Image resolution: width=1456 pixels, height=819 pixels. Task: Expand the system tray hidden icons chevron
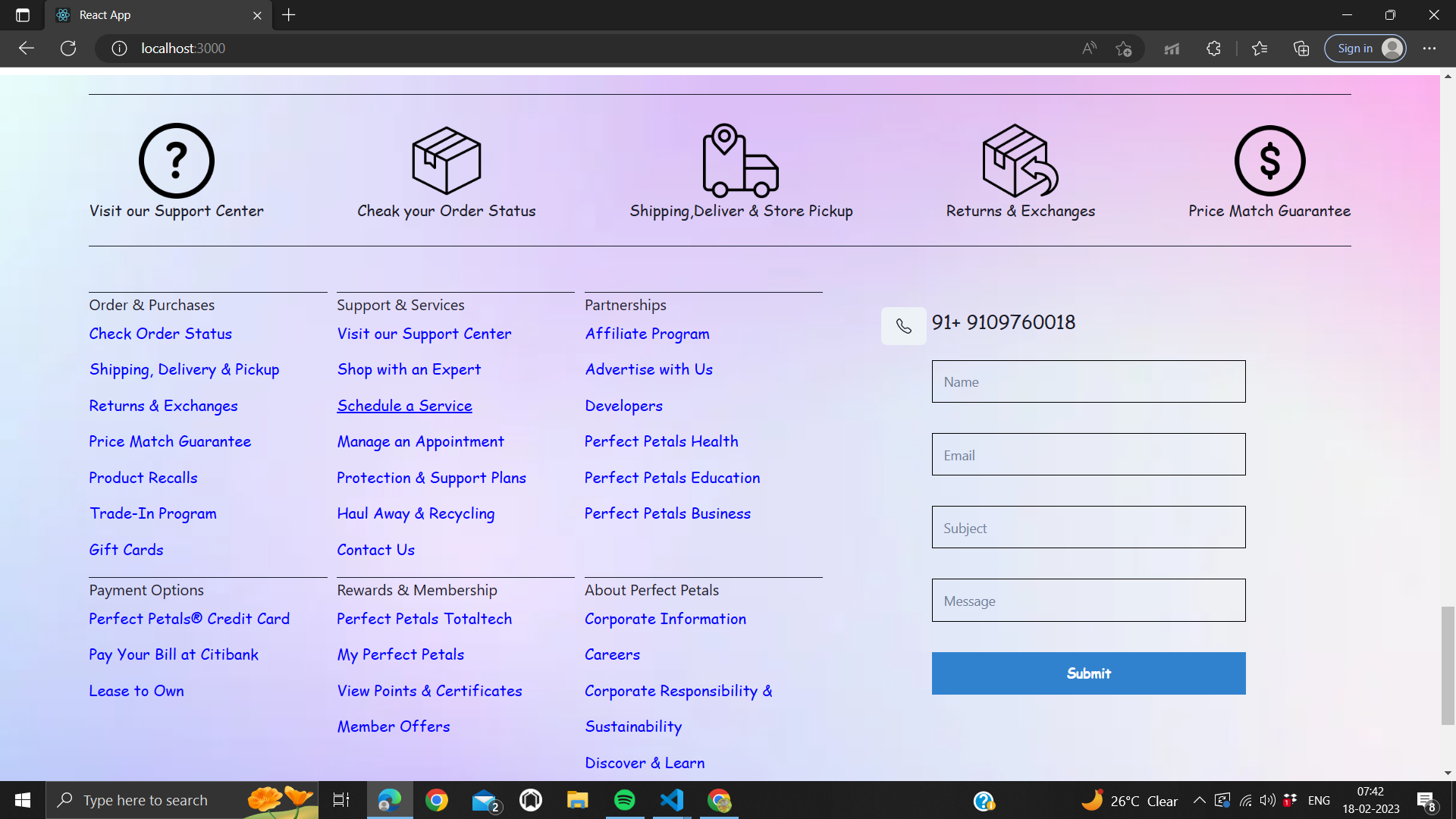[x=1199, y=800]
